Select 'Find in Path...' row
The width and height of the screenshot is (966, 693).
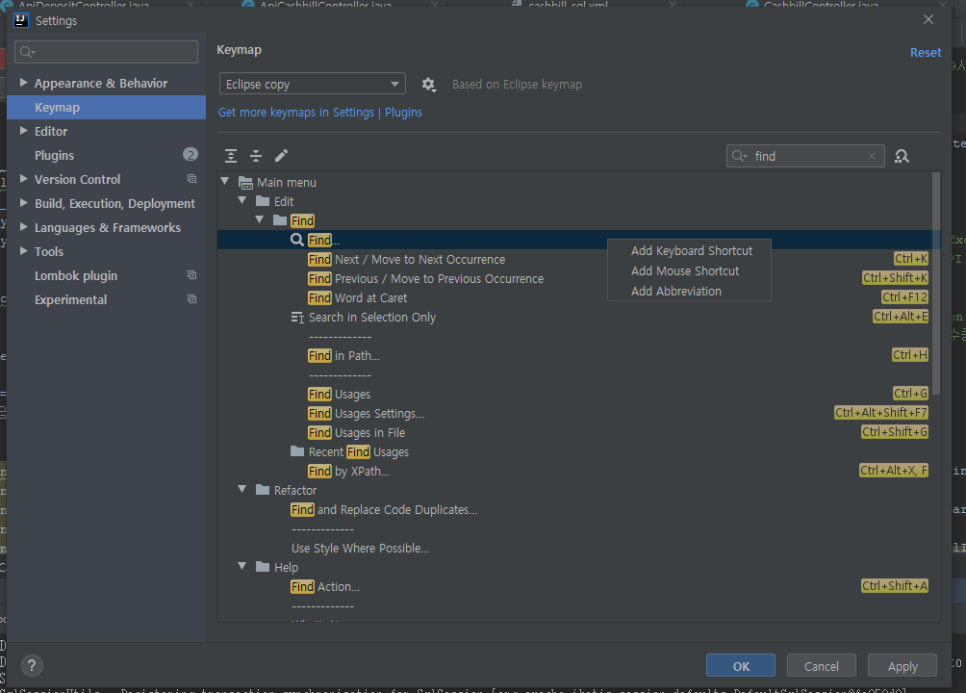[x=573, y=355]
